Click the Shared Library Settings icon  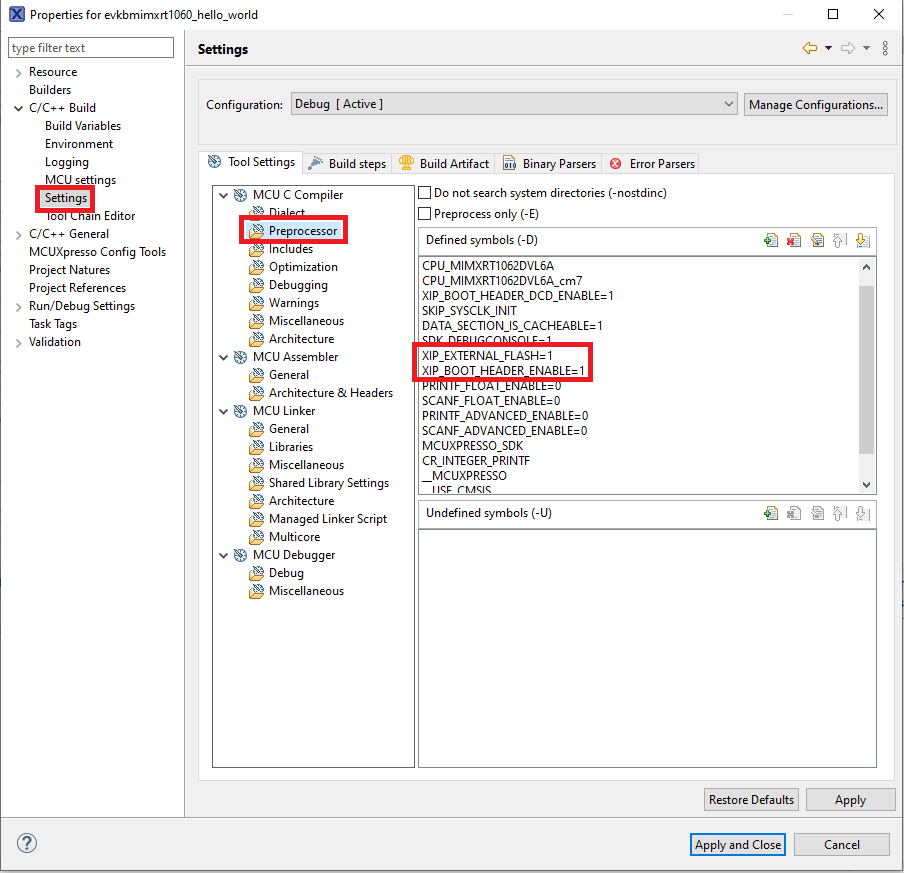[257, 483]
